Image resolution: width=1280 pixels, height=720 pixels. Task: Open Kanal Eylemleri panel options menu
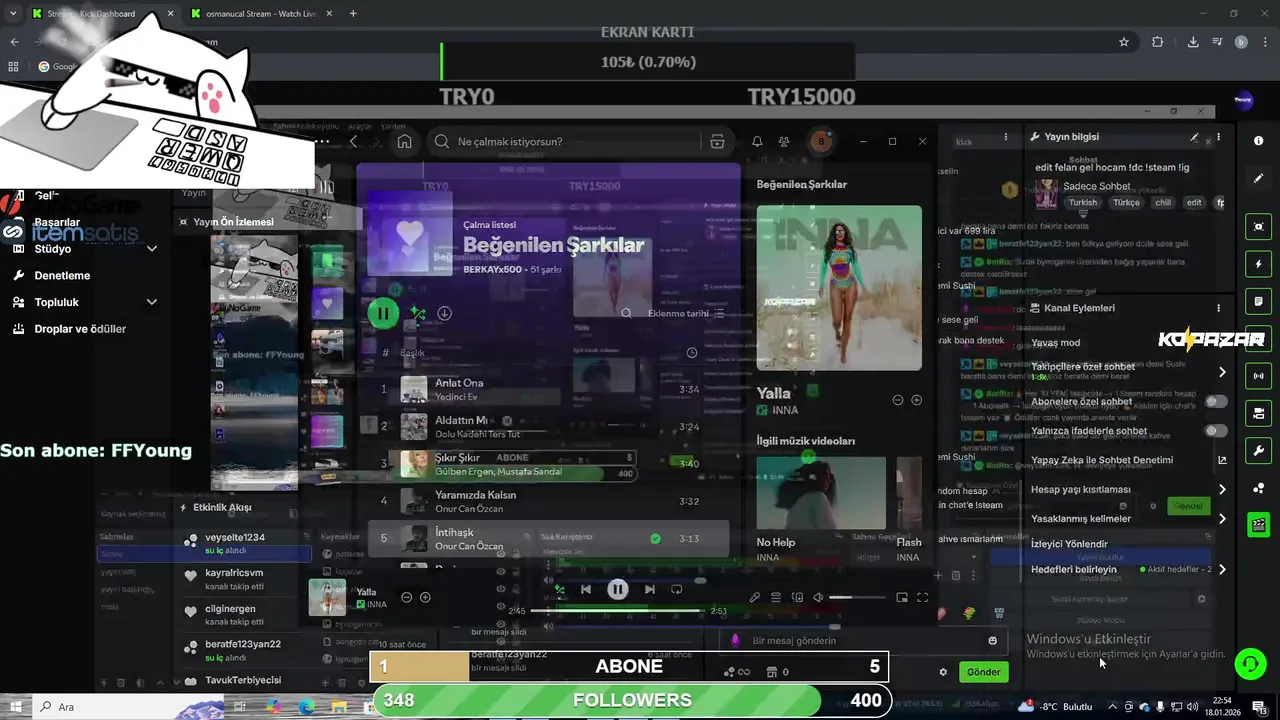(1218, 308)
